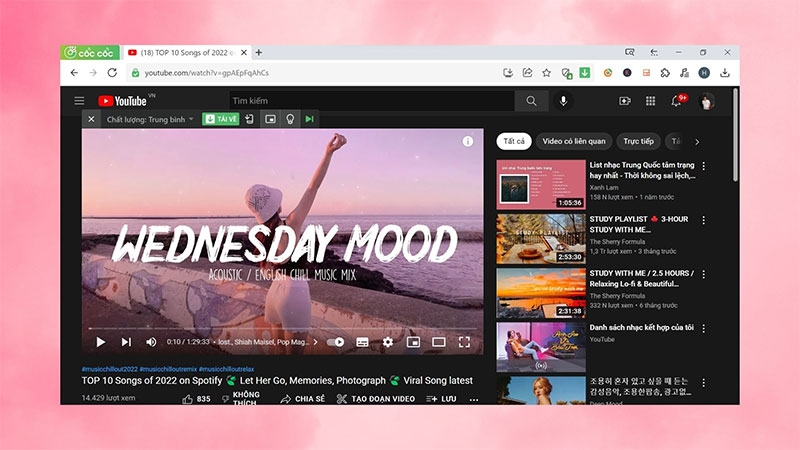This screenshot has height=450, width=800.
Task: Go back in the browser
Action: click(x=74, y=73)
